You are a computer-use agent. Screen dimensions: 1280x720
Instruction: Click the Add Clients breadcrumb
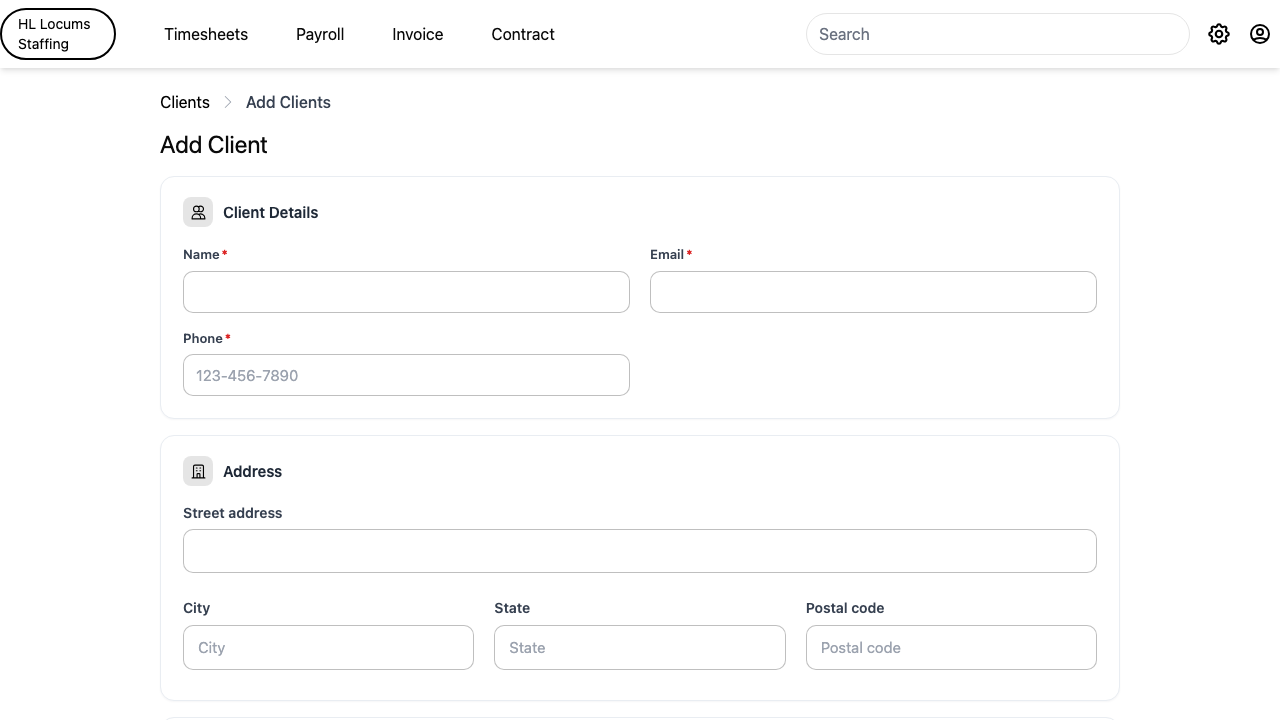[x=288, y=102]
